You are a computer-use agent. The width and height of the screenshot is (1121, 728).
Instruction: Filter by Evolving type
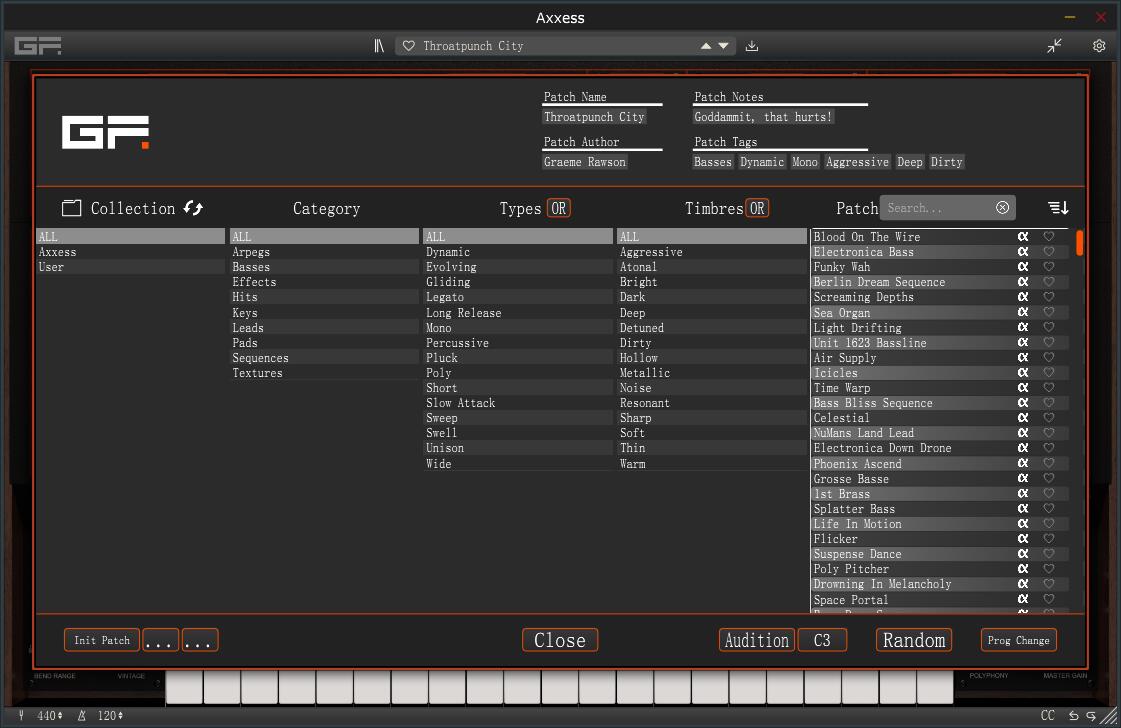click(x=518, y=267)
